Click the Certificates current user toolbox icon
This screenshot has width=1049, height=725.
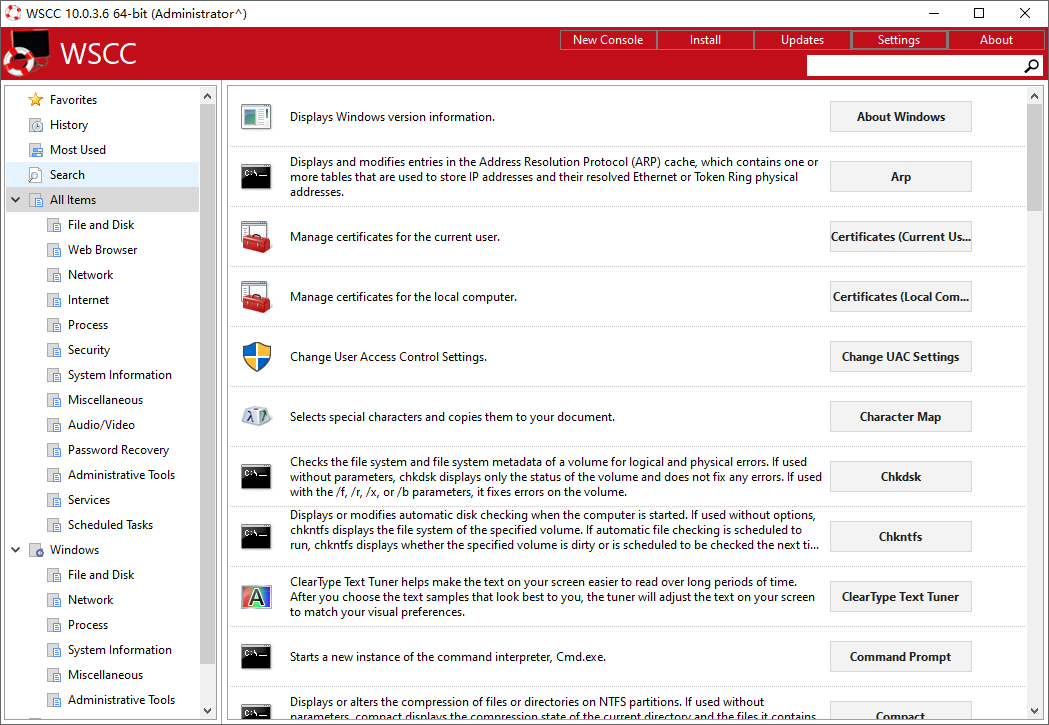click(x=256, y=237)
